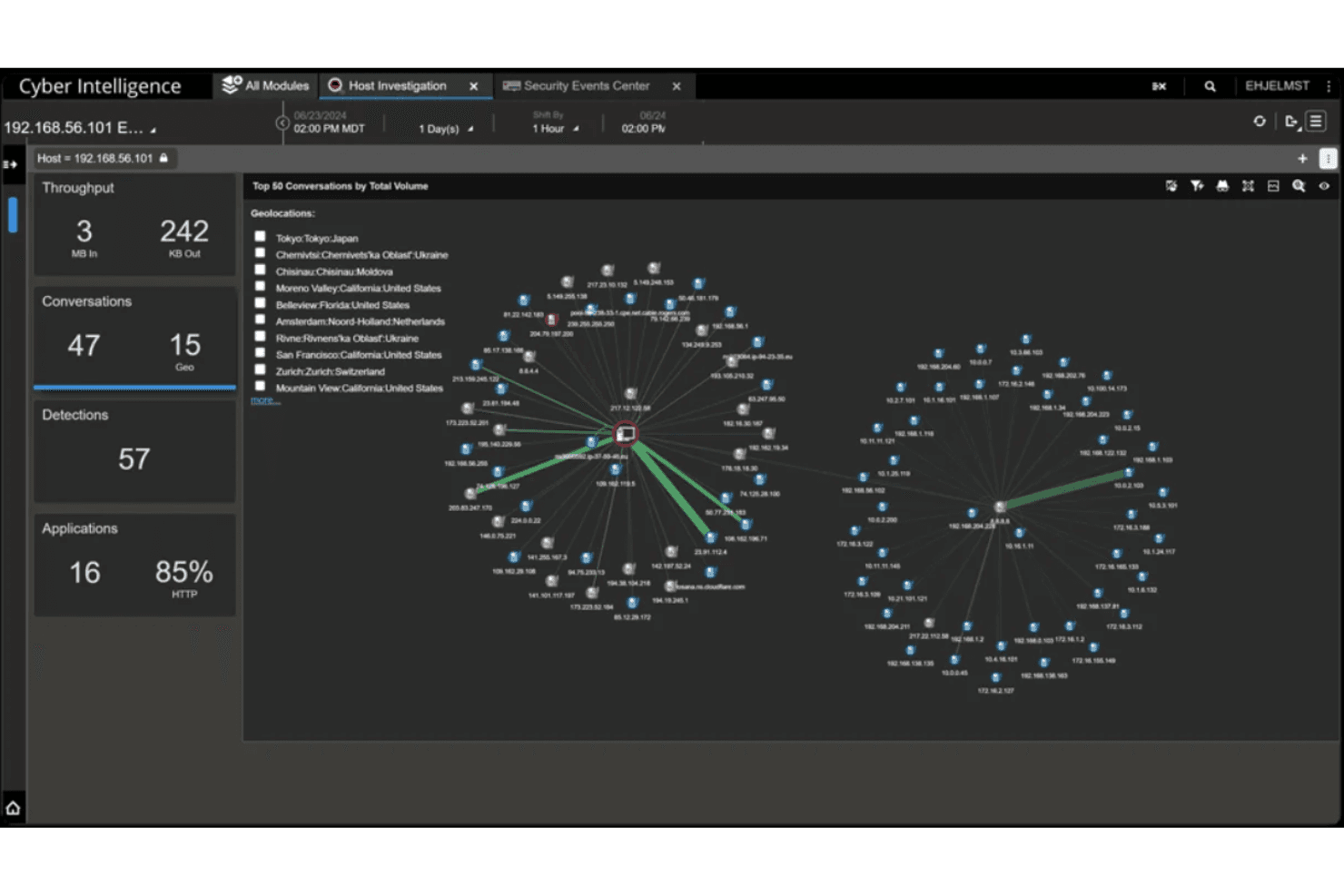Click the 06/23/2024 02:00 PM start time
Screen dimensions: 1344x896
(329, 123)
